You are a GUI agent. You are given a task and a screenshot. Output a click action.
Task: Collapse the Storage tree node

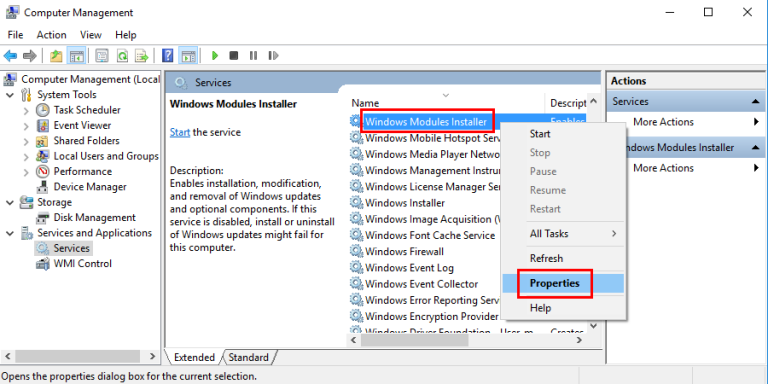pos(10,203)
